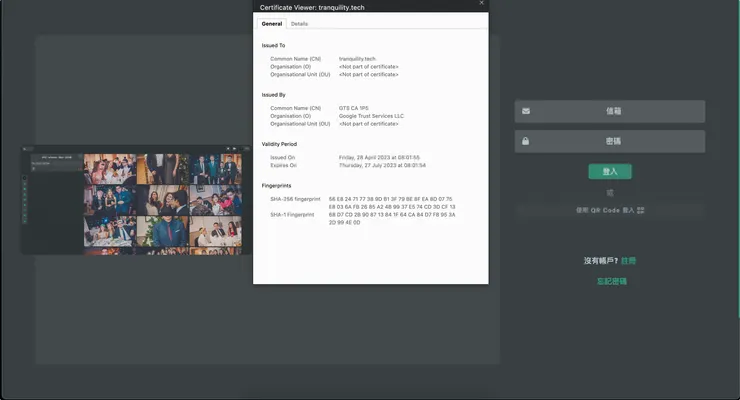The image size is (740, 400).
Task: Click 'Google Trust Services LLC' organisation value
Action: coord(371,116)
